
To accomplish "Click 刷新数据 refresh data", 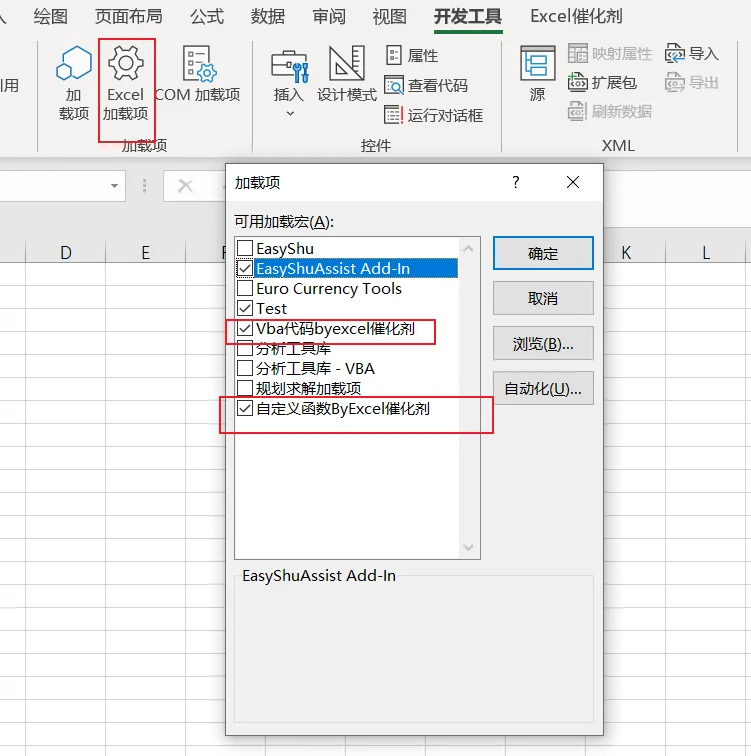I will [610, 111].
